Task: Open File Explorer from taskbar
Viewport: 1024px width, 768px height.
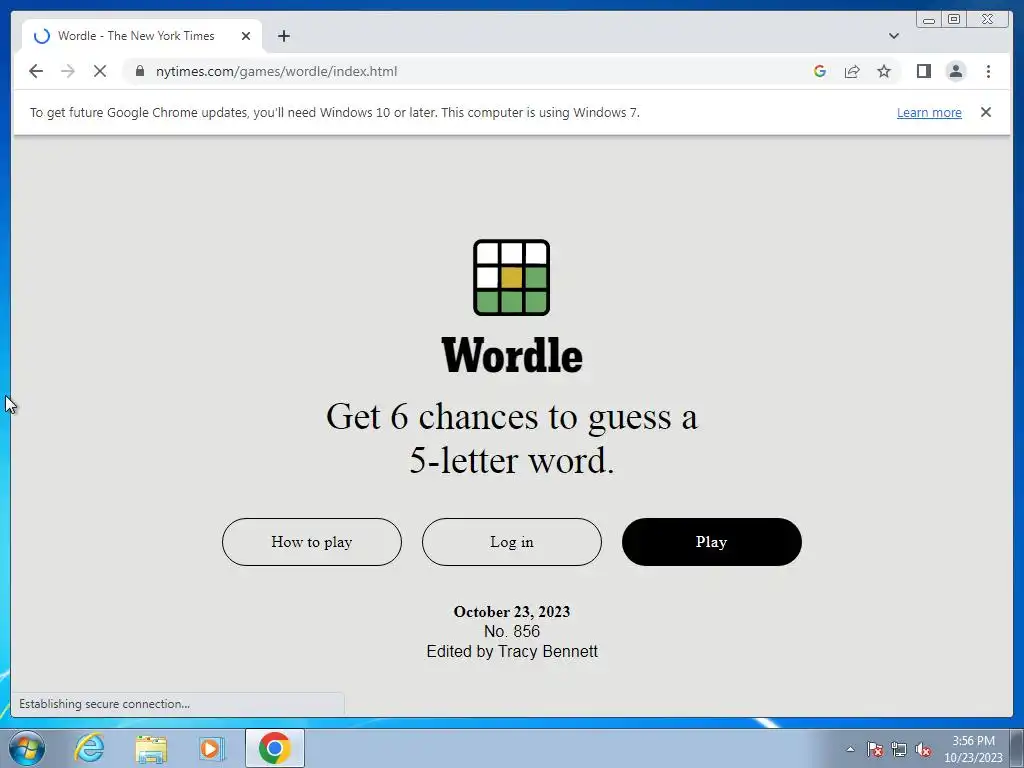Action: click(151, 748)
